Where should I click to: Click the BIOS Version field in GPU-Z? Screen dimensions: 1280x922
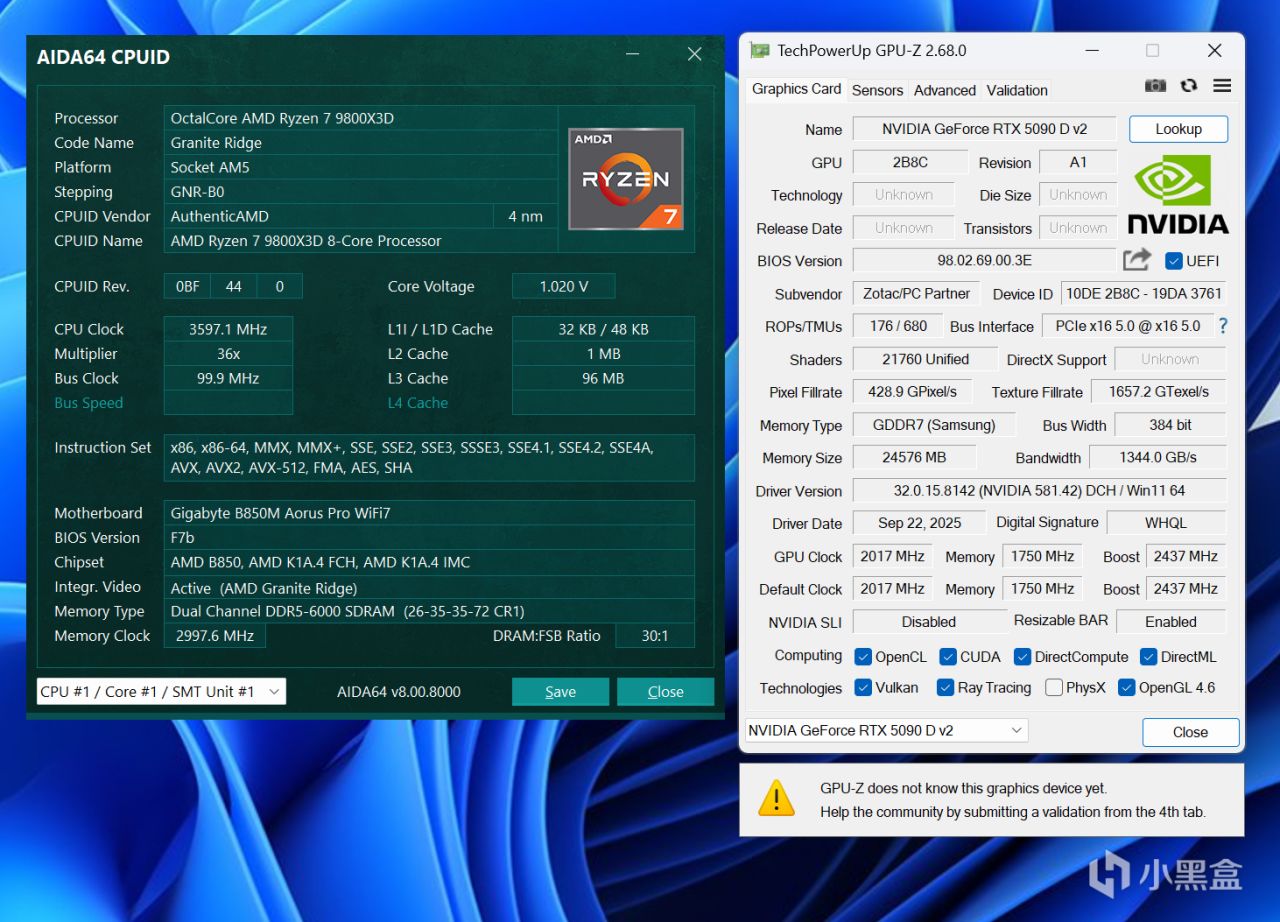985,261
